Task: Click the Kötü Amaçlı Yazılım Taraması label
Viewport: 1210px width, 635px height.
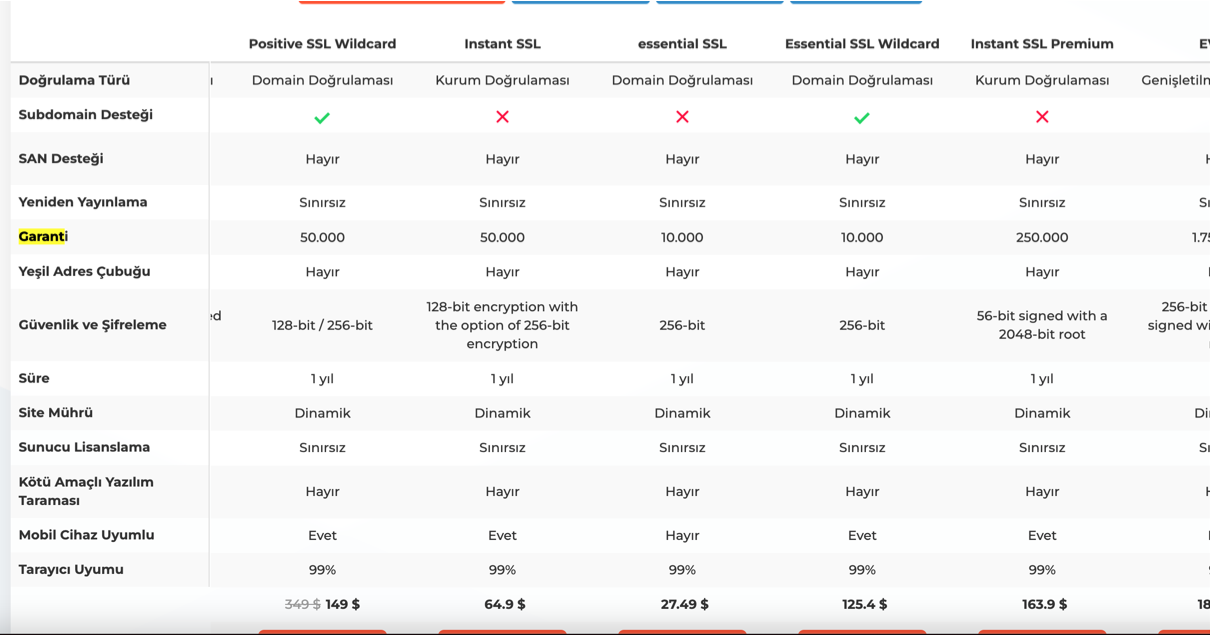Action: [x=86, y=491]
